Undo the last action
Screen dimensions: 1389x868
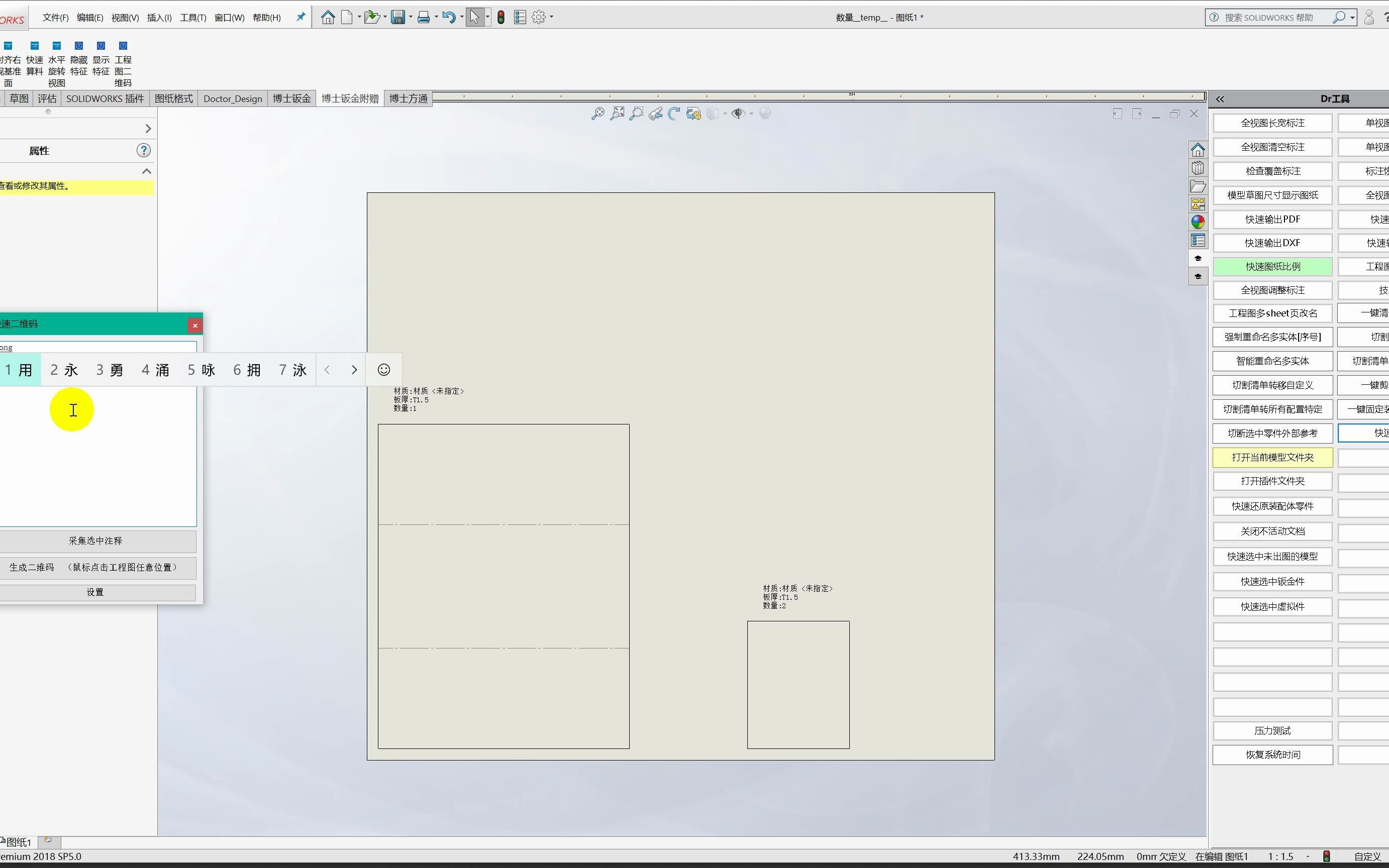(x=449, y=17)
